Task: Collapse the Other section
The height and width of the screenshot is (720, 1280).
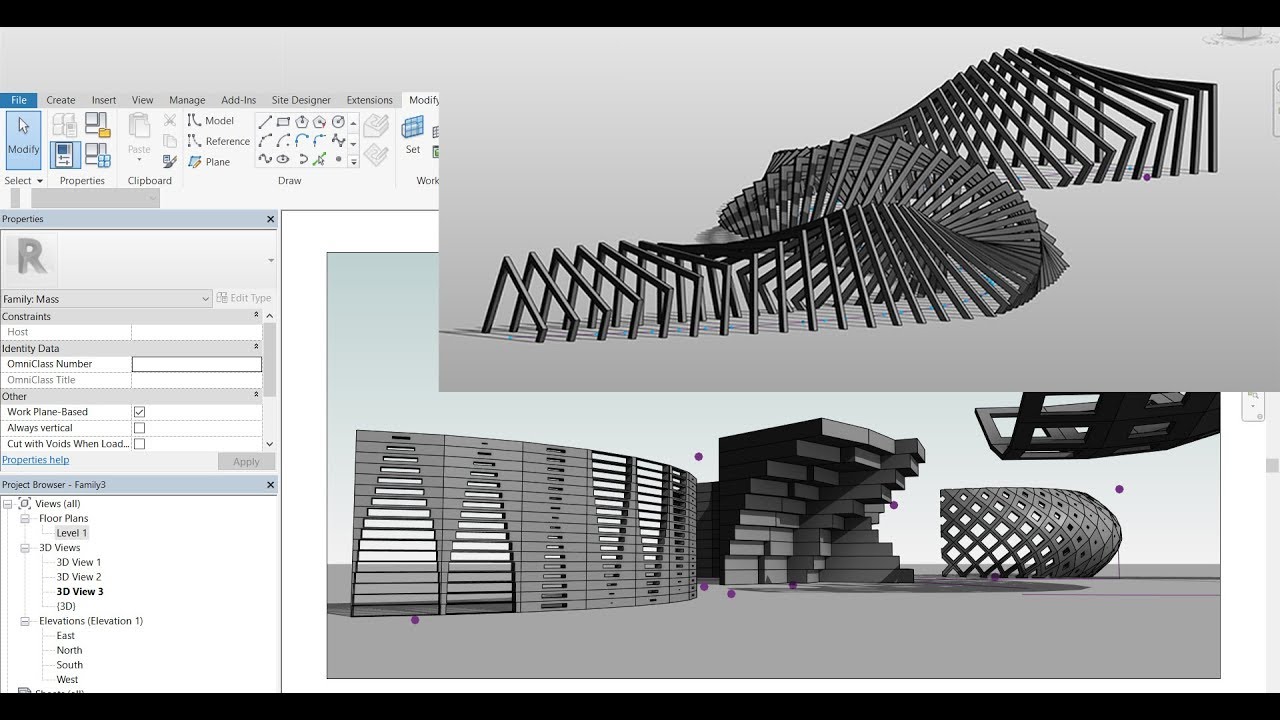Action: point(256,396)
